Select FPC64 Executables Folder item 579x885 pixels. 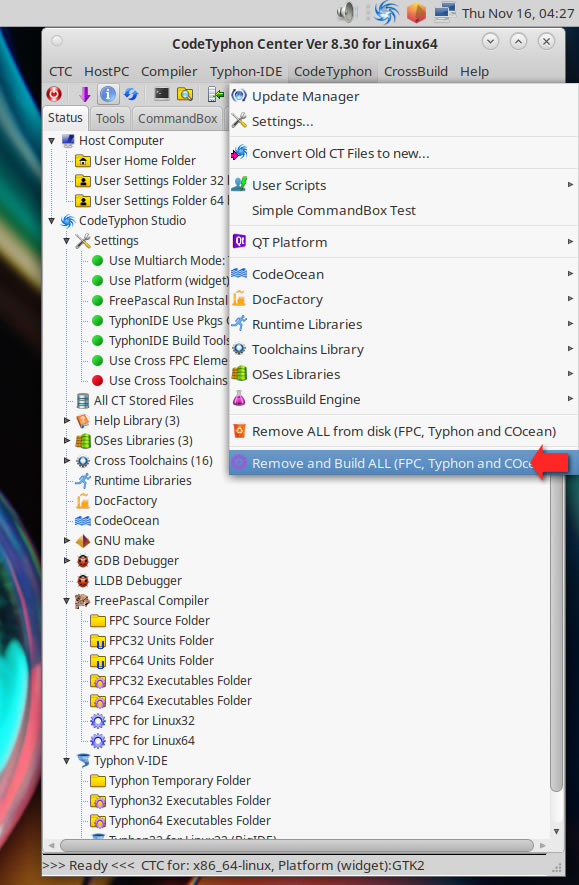pos(171,701)
